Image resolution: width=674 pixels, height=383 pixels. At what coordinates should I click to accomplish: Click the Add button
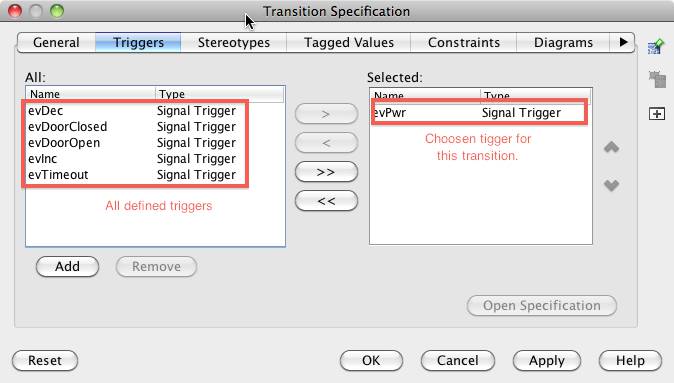click(x=67, y=267)
